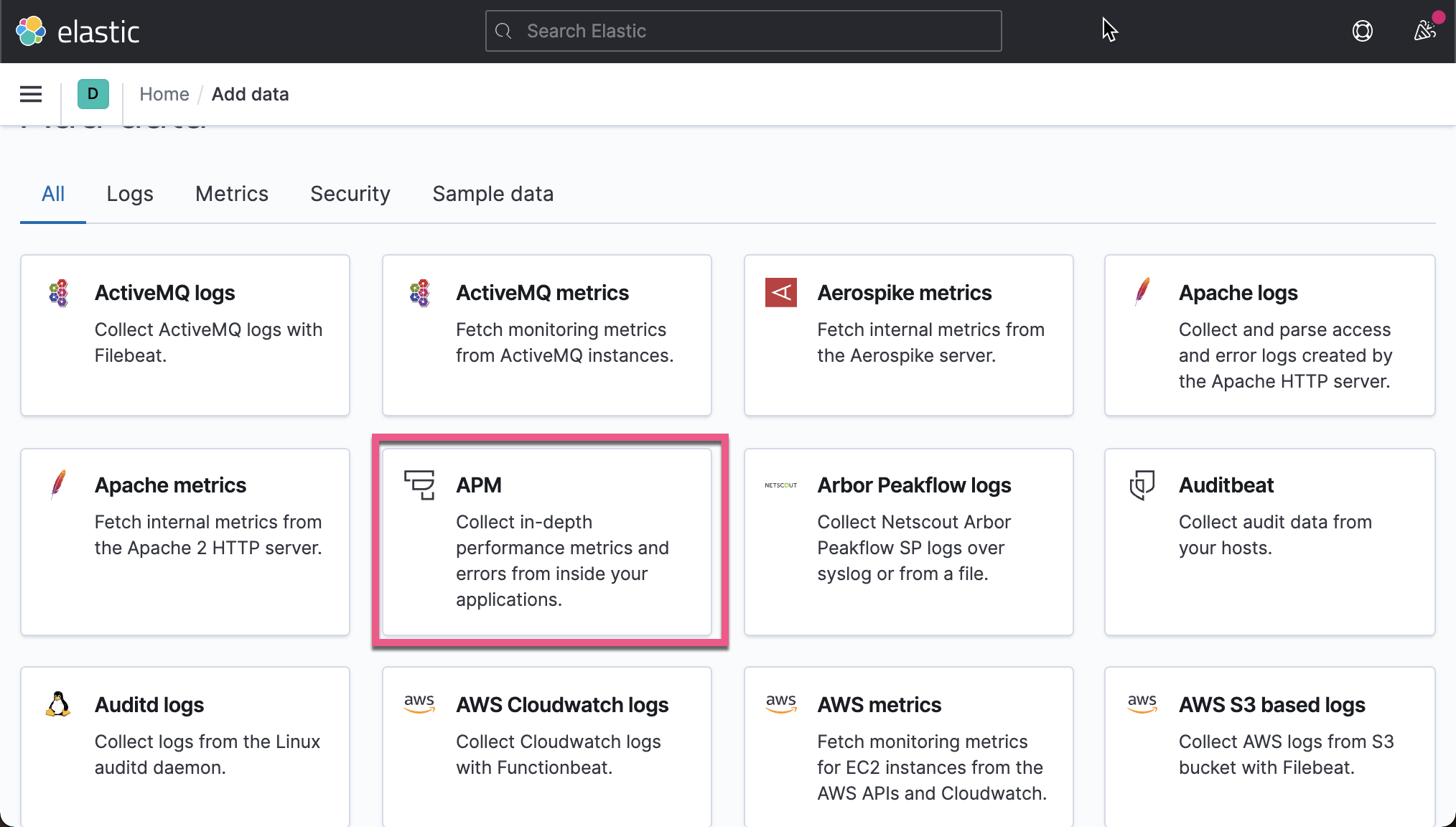Click the Linux penguin icon on Auditd logs
The height and width of the screenshot is (827, 1456).
pos(59,704)
